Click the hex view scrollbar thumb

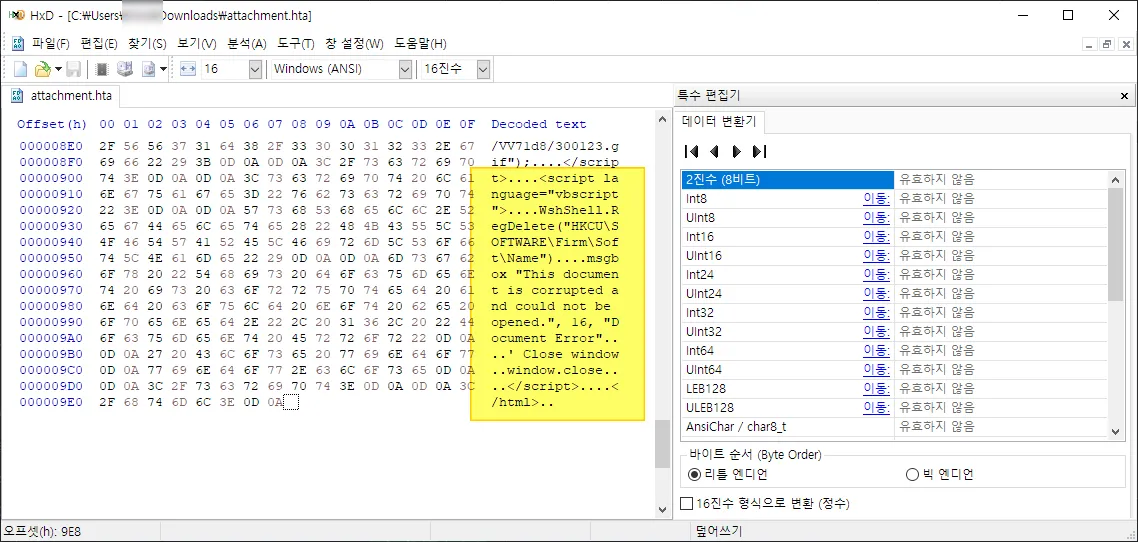pos(662,443)
